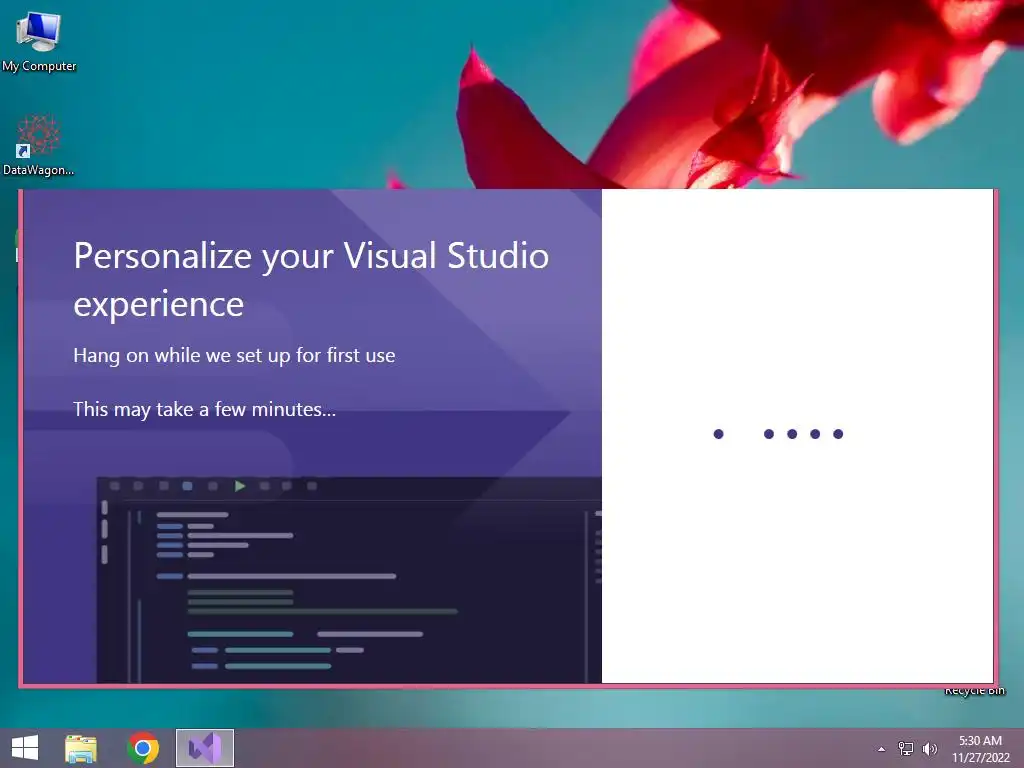Screen dimensions: 1024x768
Task: Open the clock showing 5:30 AM
Action: 980,749
